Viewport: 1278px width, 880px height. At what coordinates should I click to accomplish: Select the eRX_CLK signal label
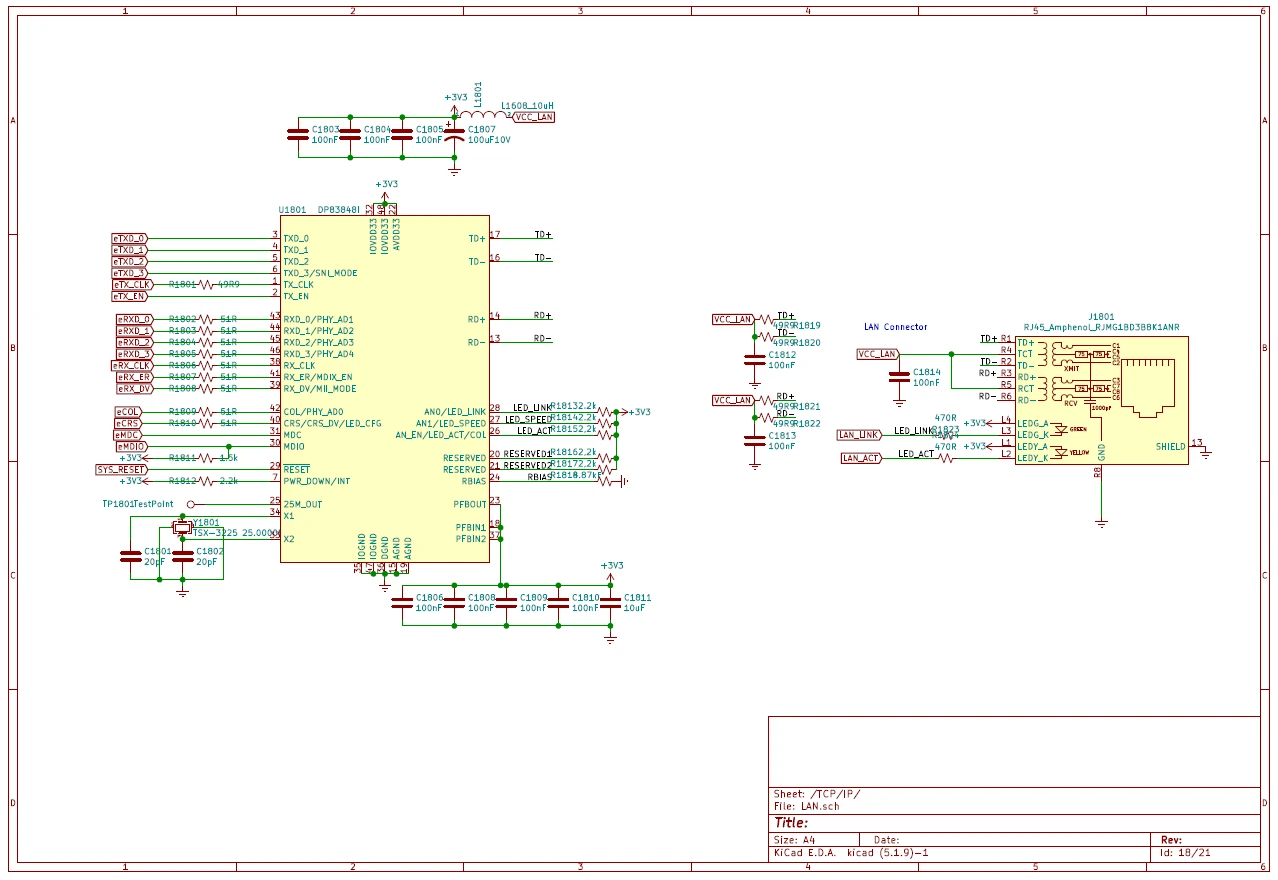[131, 365]
